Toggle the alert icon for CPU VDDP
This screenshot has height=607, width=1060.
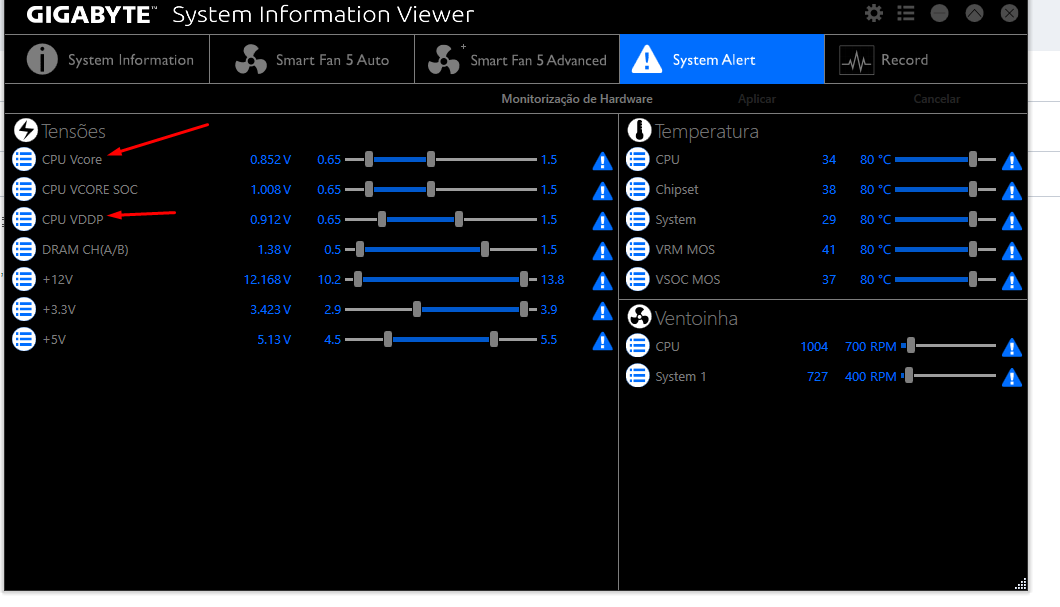602,220
